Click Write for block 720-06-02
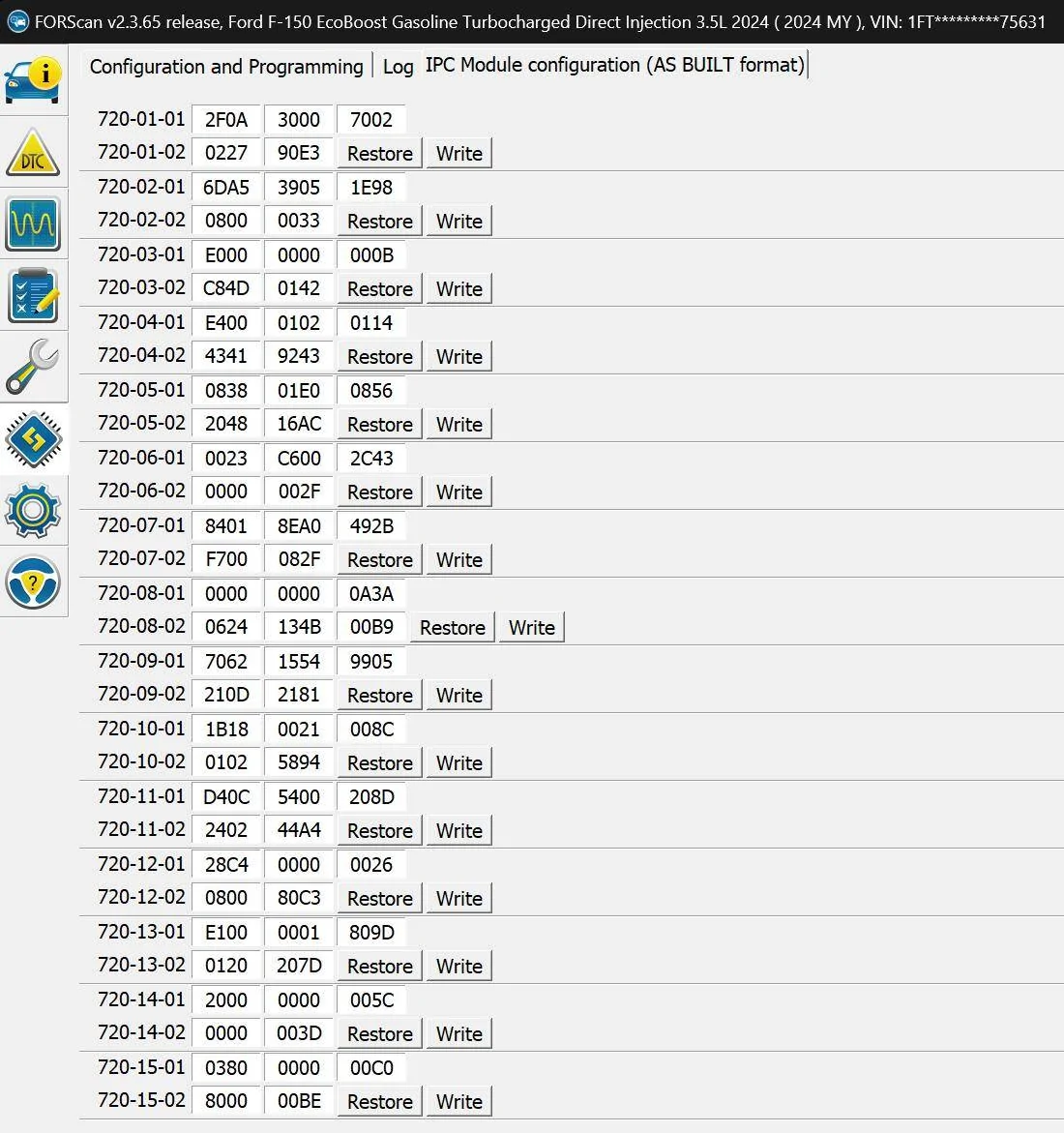 [459, 492]
